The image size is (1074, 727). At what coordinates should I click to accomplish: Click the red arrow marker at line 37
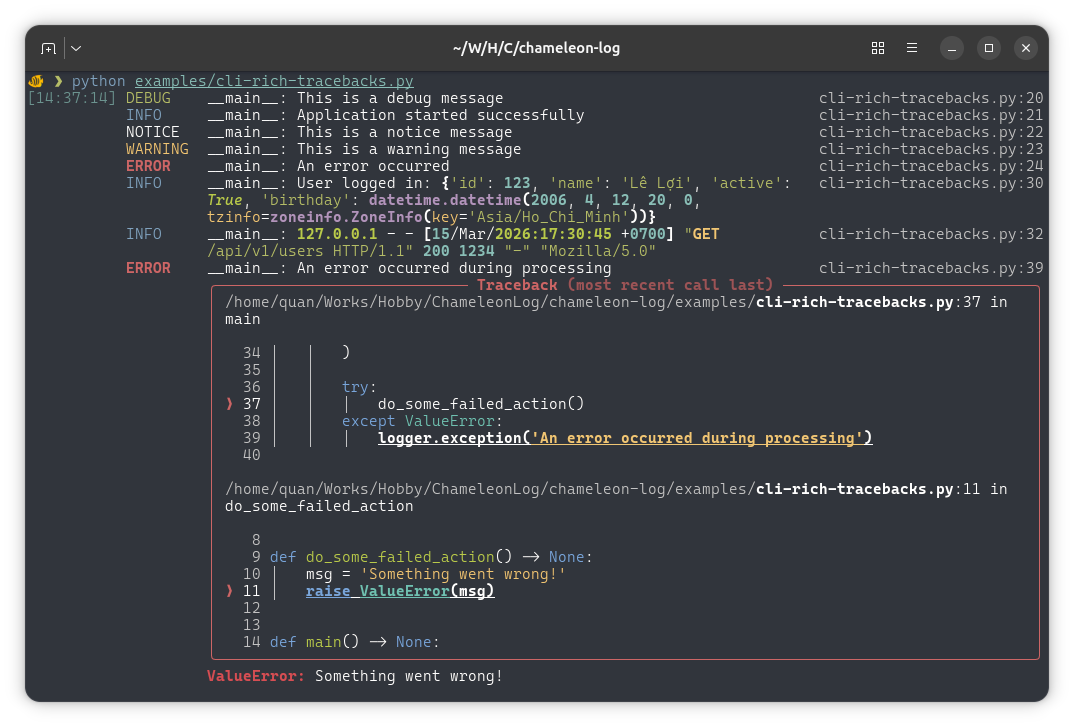(229, 404)
